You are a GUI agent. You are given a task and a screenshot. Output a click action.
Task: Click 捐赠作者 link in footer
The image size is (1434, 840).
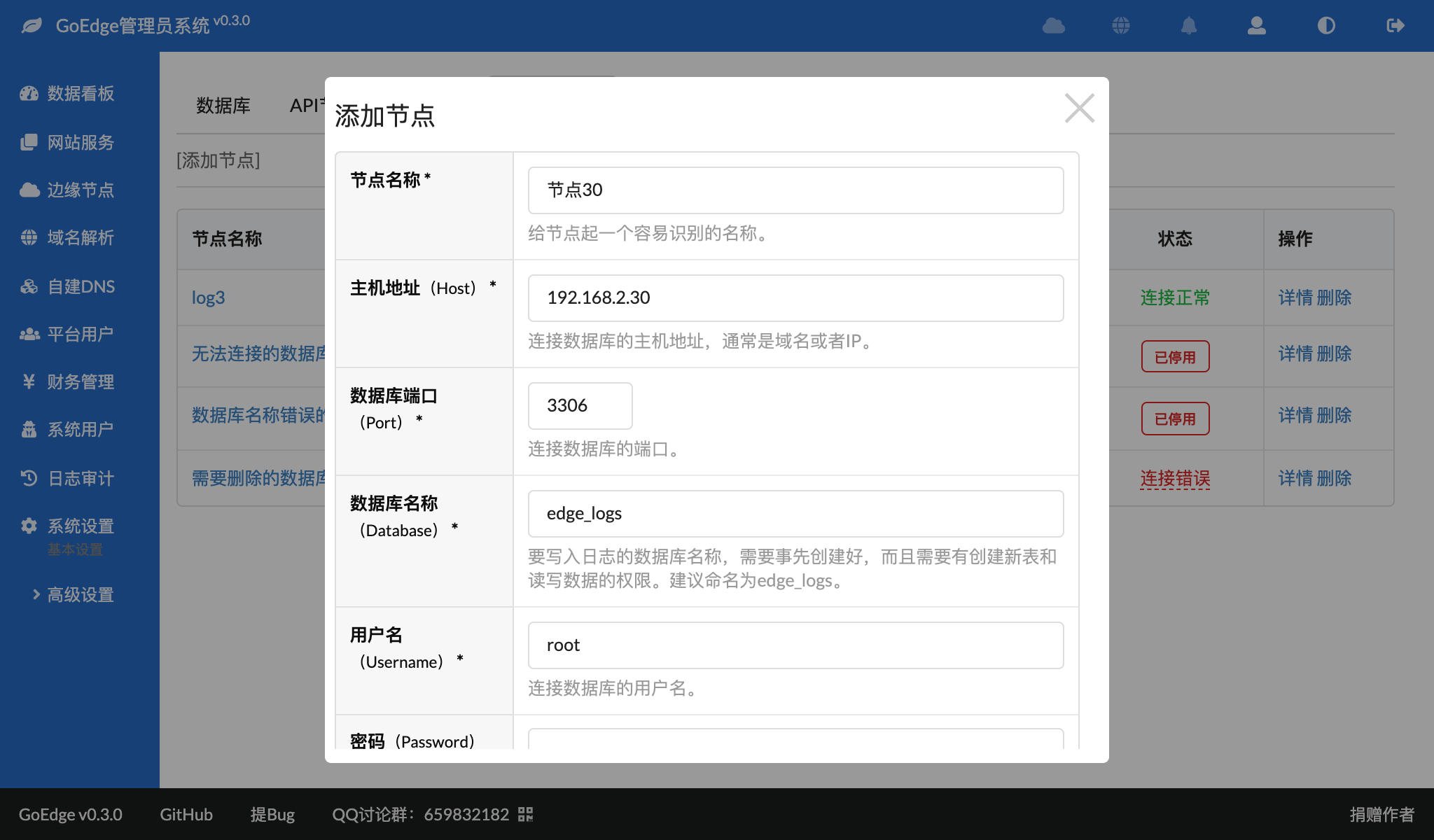click(1381, 814)
